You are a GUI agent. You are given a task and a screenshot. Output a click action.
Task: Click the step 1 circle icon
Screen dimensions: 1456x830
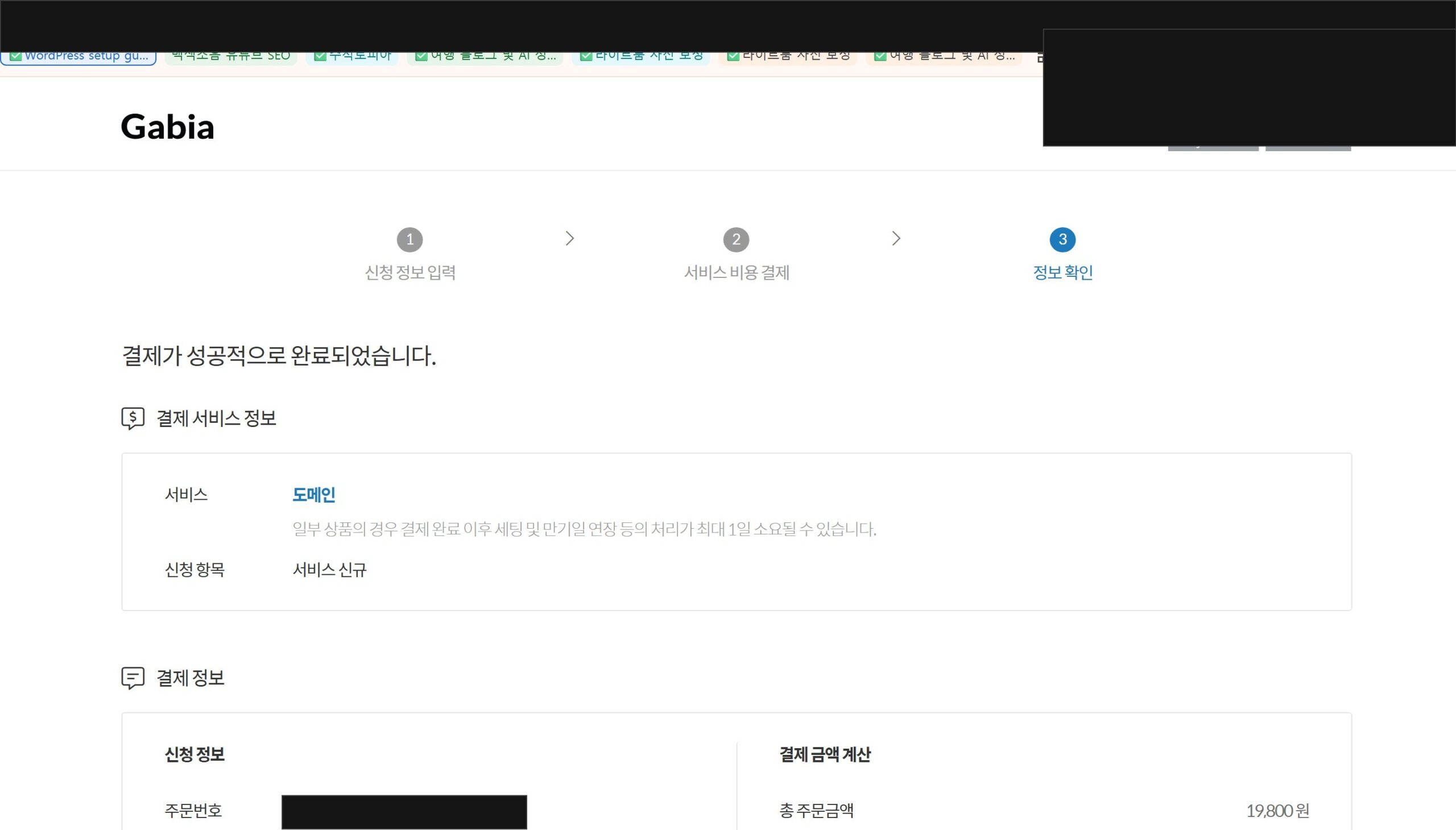pyautogui.click(x=409, y=239)
